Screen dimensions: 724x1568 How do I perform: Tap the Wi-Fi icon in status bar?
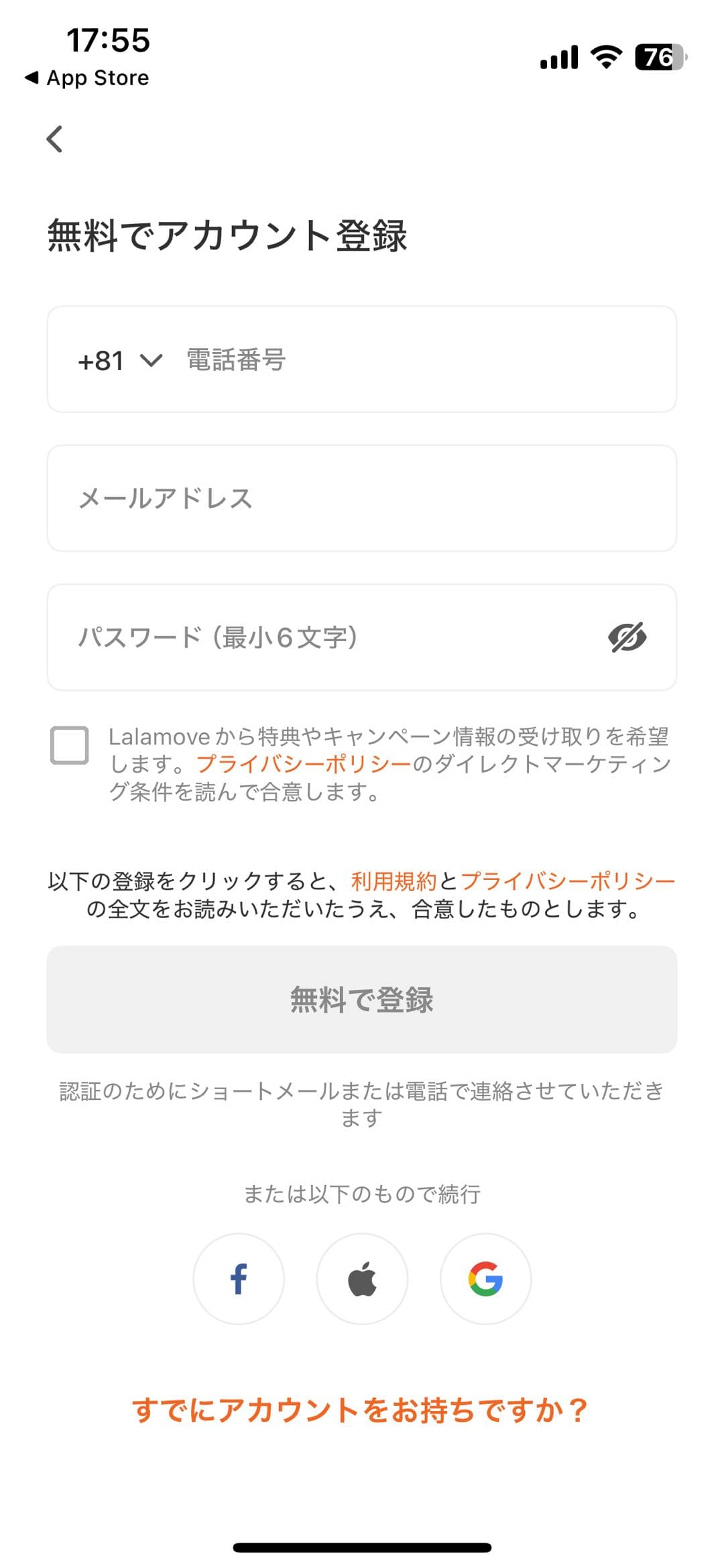(x=606, y=57)
